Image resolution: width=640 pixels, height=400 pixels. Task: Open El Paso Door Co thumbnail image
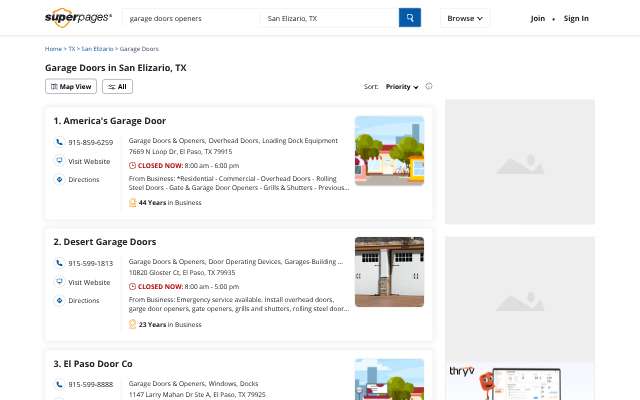click(x=389, y=379)
